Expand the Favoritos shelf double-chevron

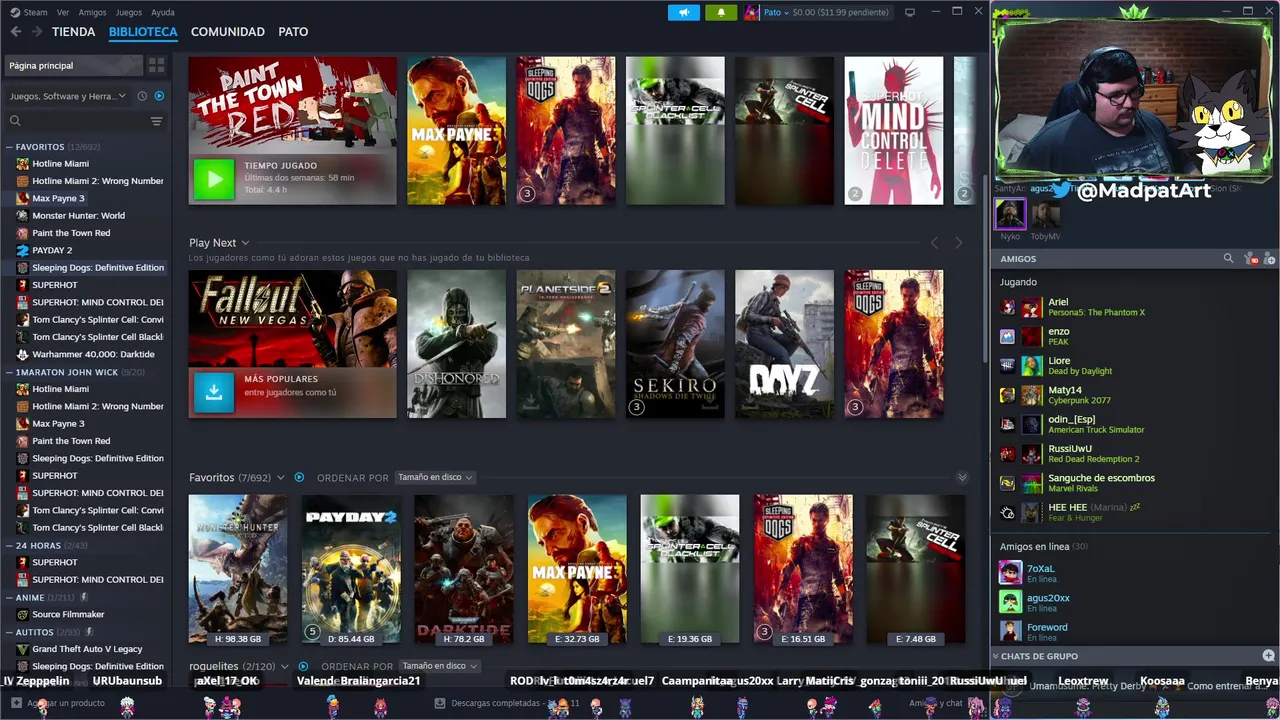click(962, 478)
